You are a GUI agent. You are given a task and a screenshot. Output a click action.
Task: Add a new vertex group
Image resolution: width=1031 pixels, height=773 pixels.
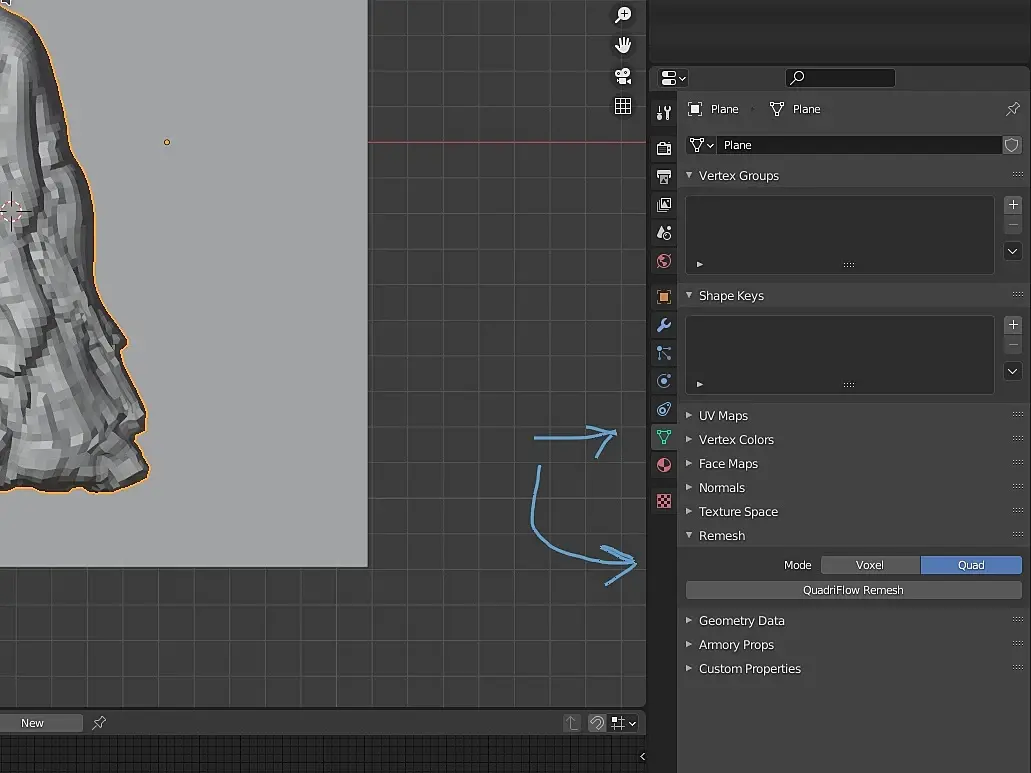point(1013,205)
